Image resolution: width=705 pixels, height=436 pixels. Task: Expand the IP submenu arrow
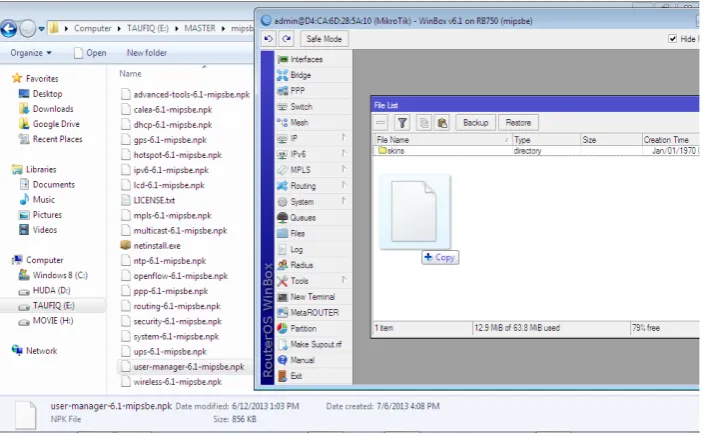[344, 138]
